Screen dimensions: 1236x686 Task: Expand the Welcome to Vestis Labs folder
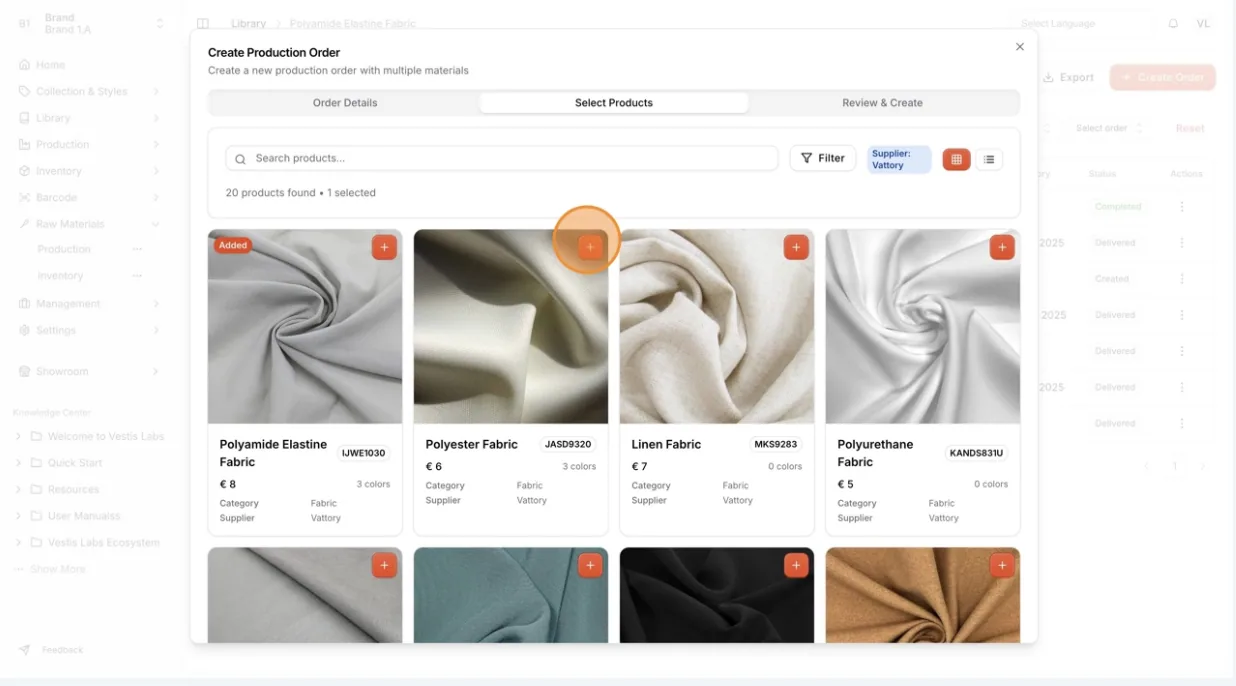88,437
